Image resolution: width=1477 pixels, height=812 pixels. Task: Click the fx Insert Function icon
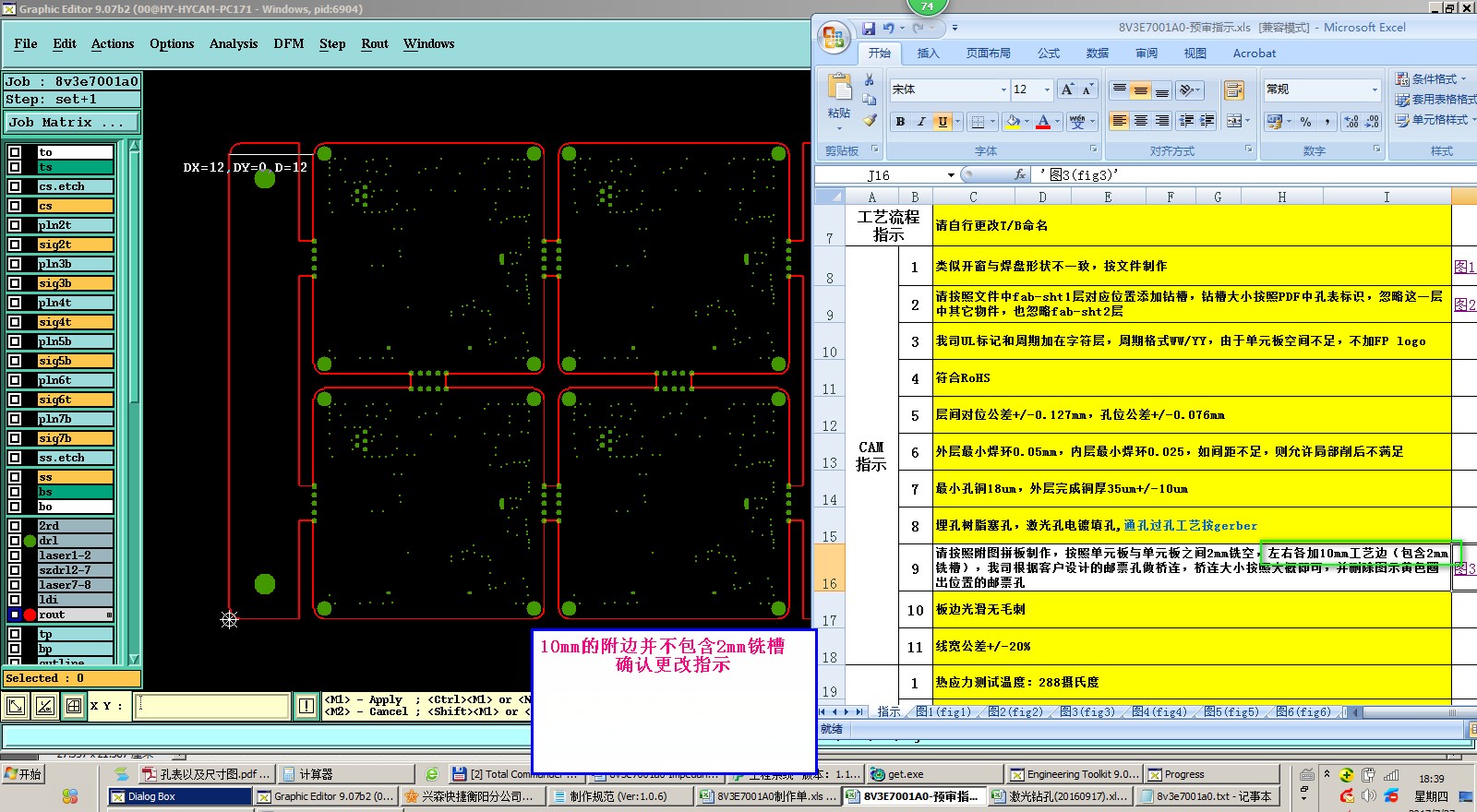tap(1020, 174)
